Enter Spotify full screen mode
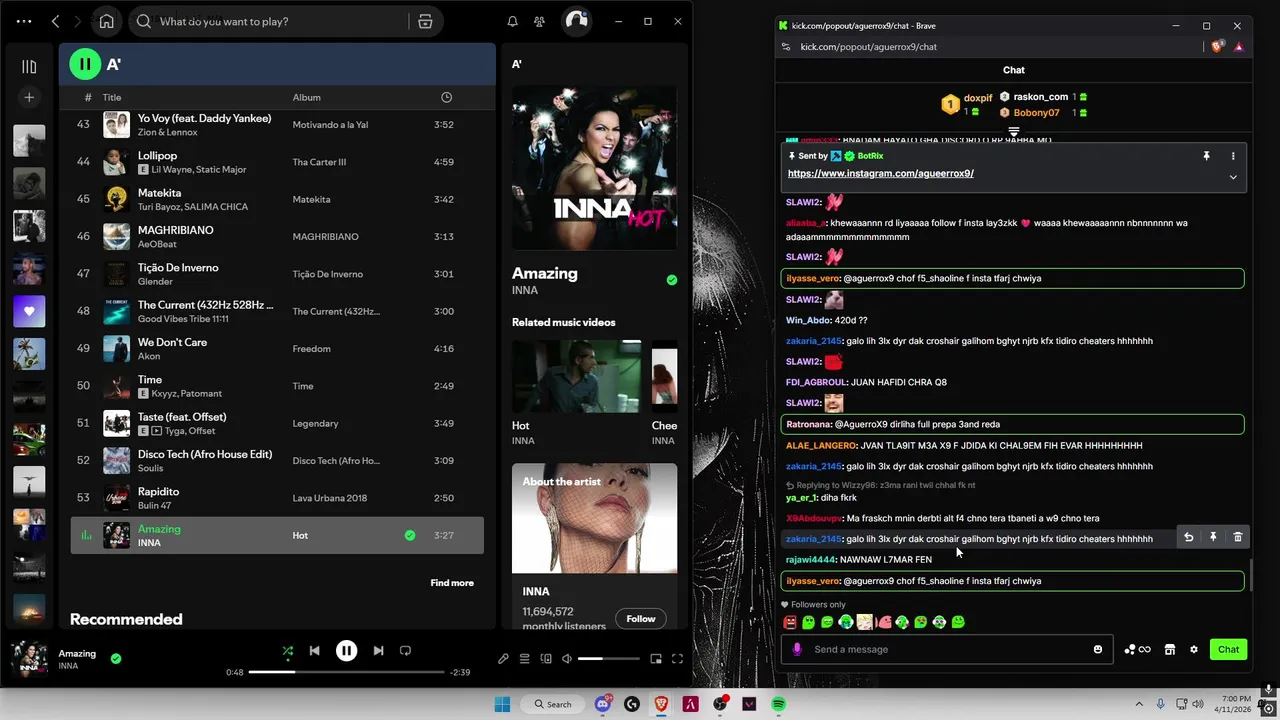This screenshot has width=1280, height=720. [677, 659]
